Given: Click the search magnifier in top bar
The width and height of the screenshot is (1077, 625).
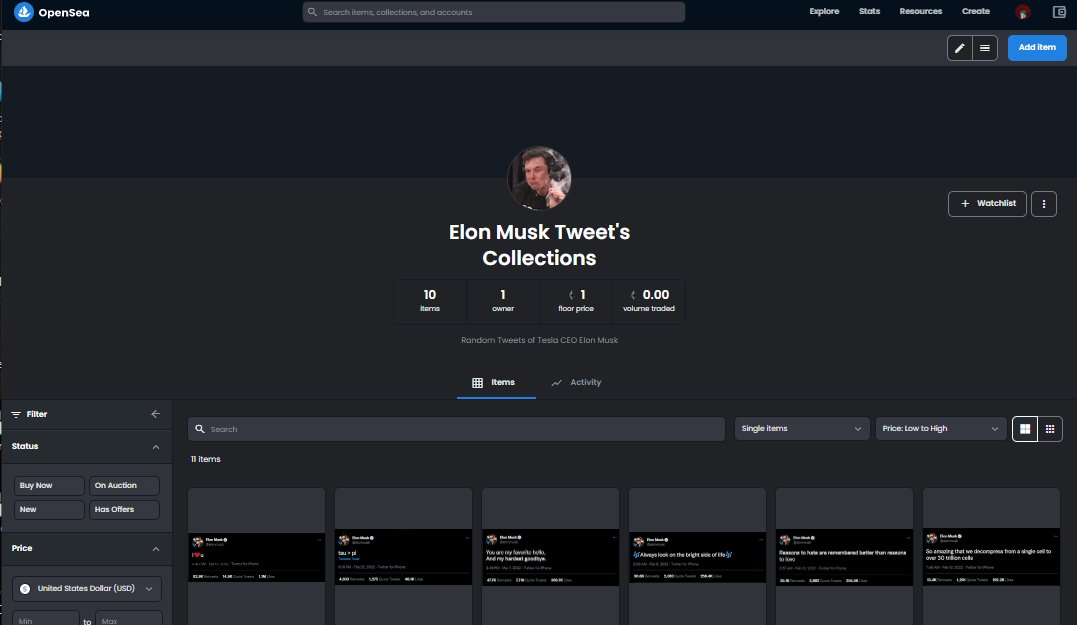Looking at the screenshot, I should tap(313, 12).
